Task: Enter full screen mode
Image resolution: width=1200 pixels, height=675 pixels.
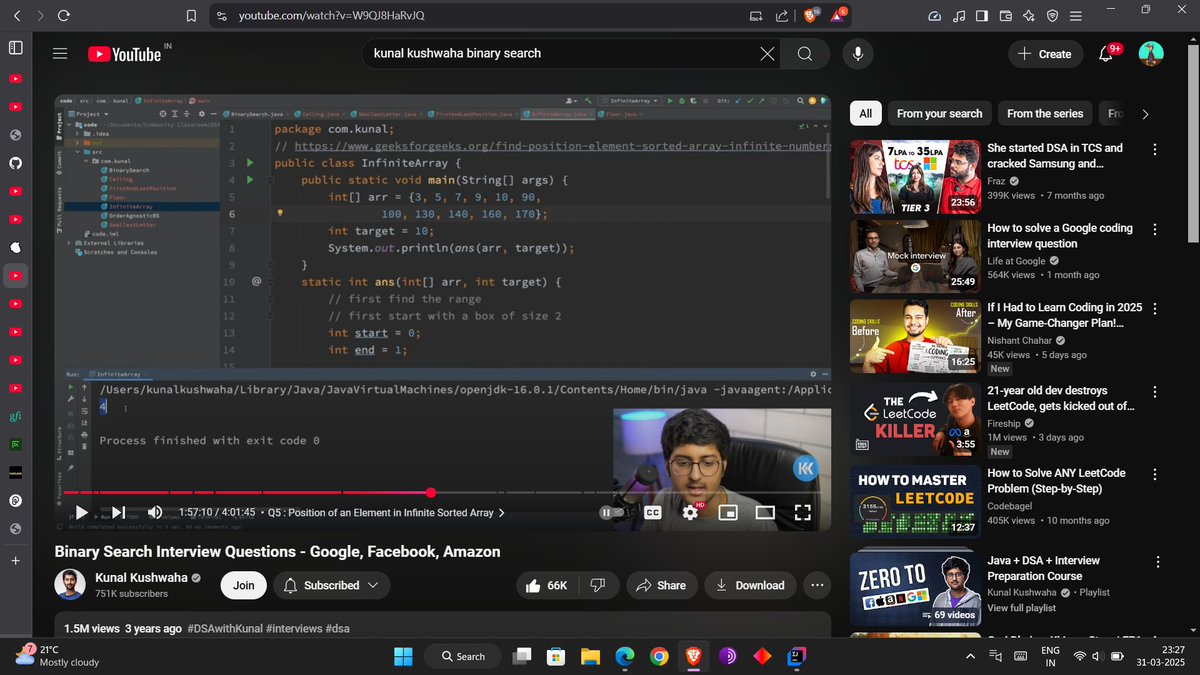Action: click(802, 512)
